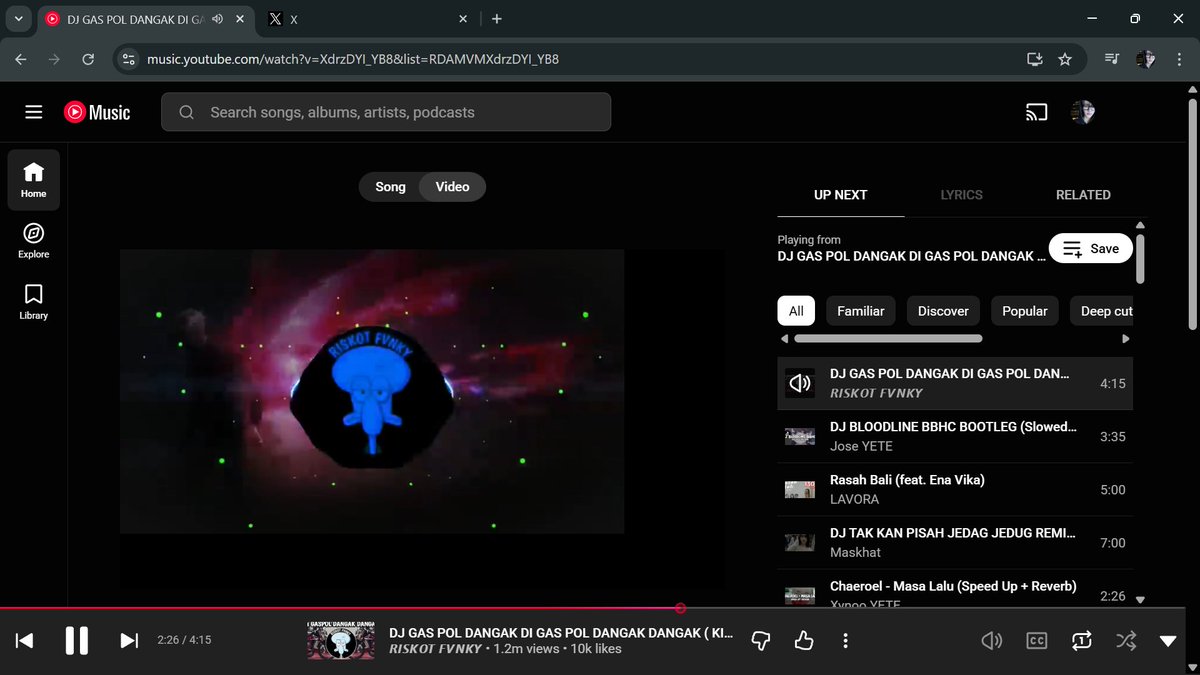1200x675 pixels.
Task: Play Rasah Bali (feat. Ena Vika)
Action: tap(955, 490)
